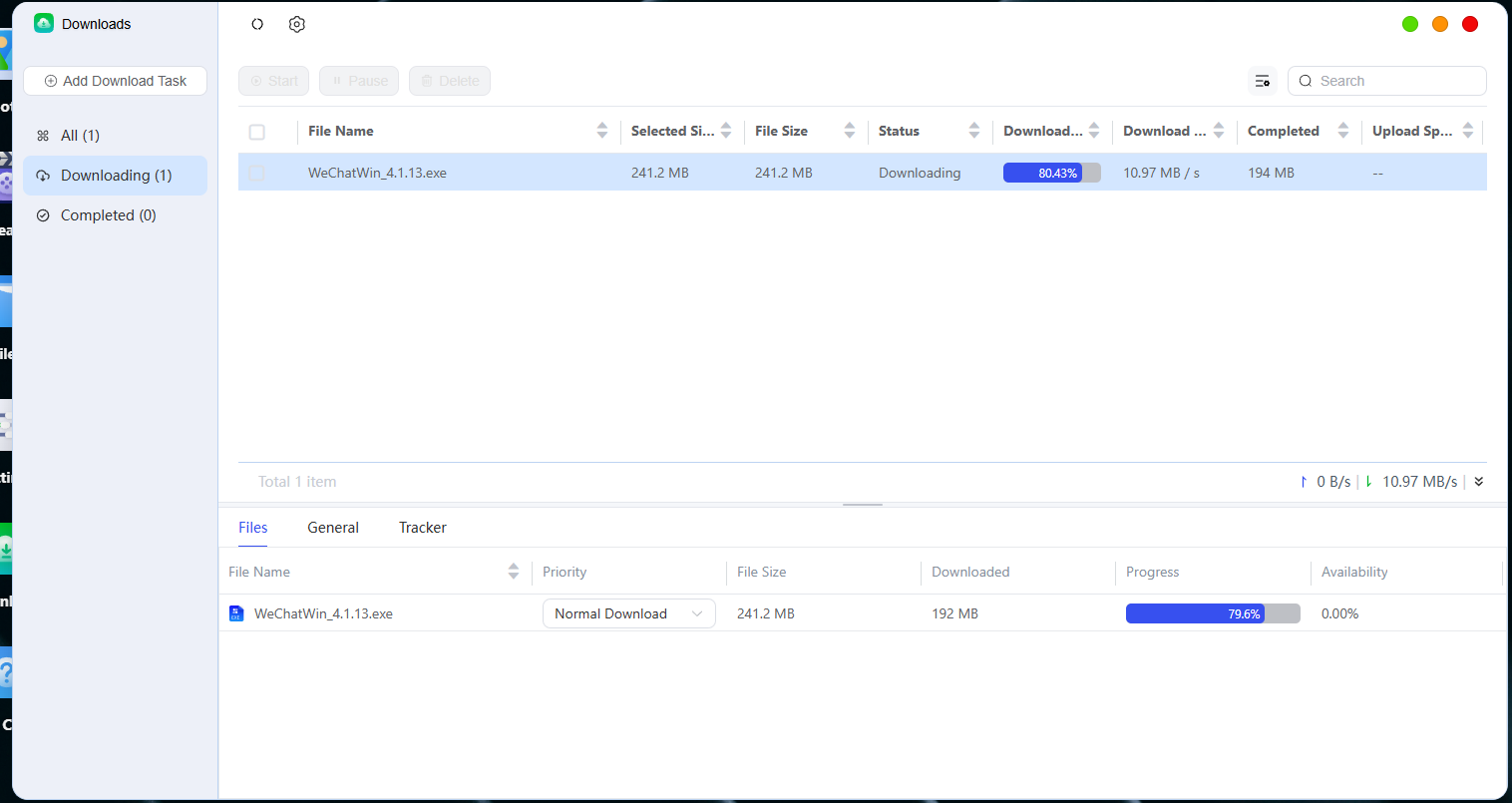Open settings via the gear icon
Image resolution: width=1512 pixels, height=803 pixels.
pyautogui.click(x=296, y=24)
